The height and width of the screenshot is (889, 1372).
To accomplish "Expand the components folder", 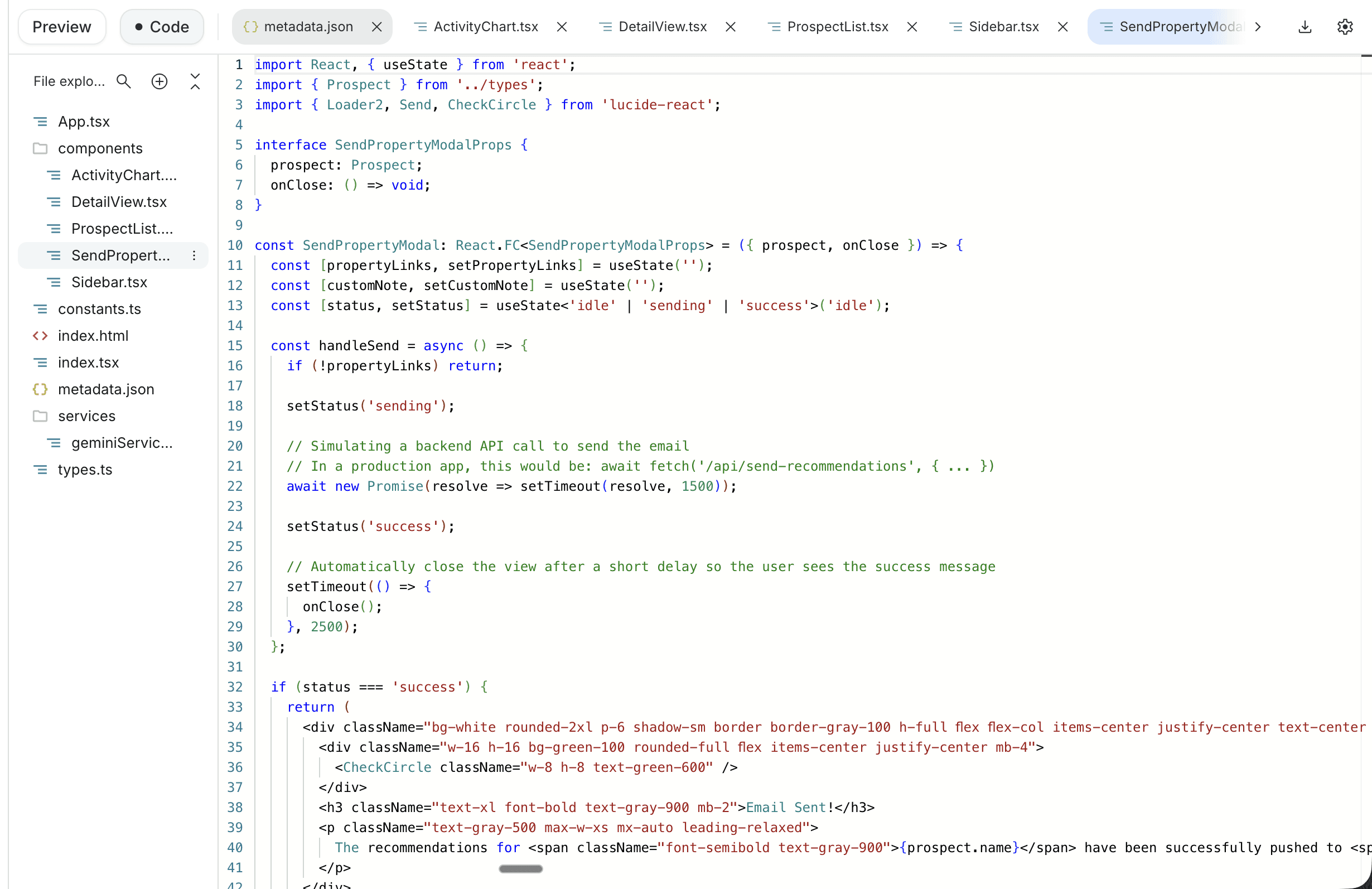I will (x=100, y=148).
